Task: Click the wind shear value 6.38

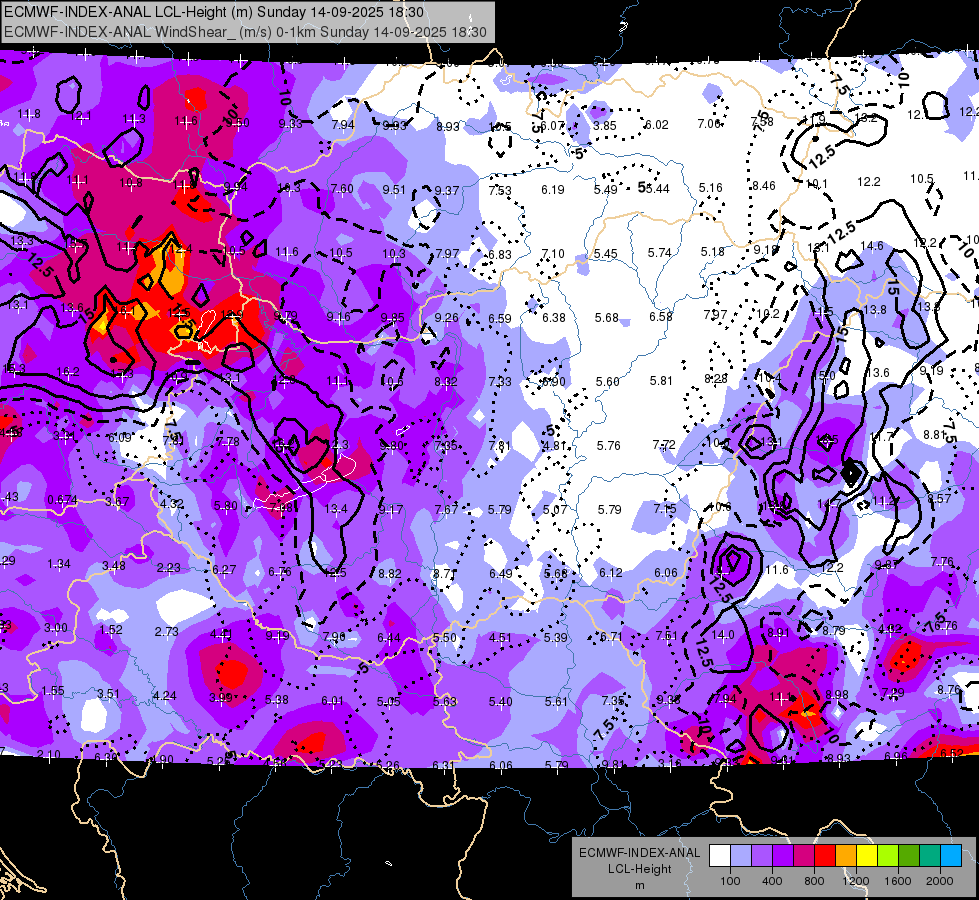Action: (x=554, y=318)
